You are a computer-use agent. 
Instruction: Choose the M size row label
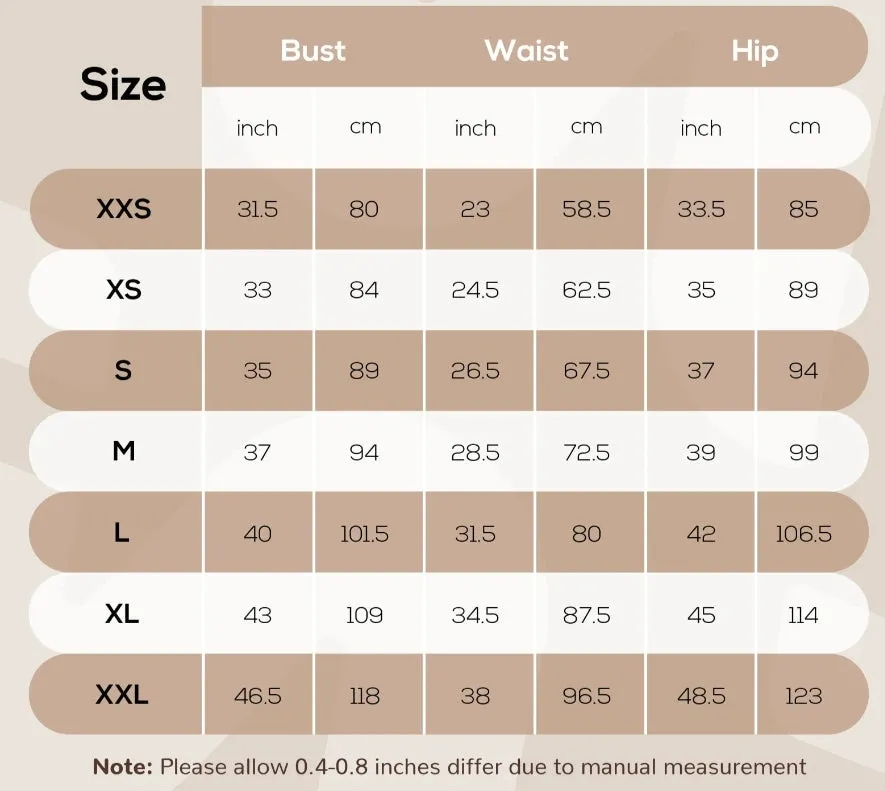coord(124,451)
